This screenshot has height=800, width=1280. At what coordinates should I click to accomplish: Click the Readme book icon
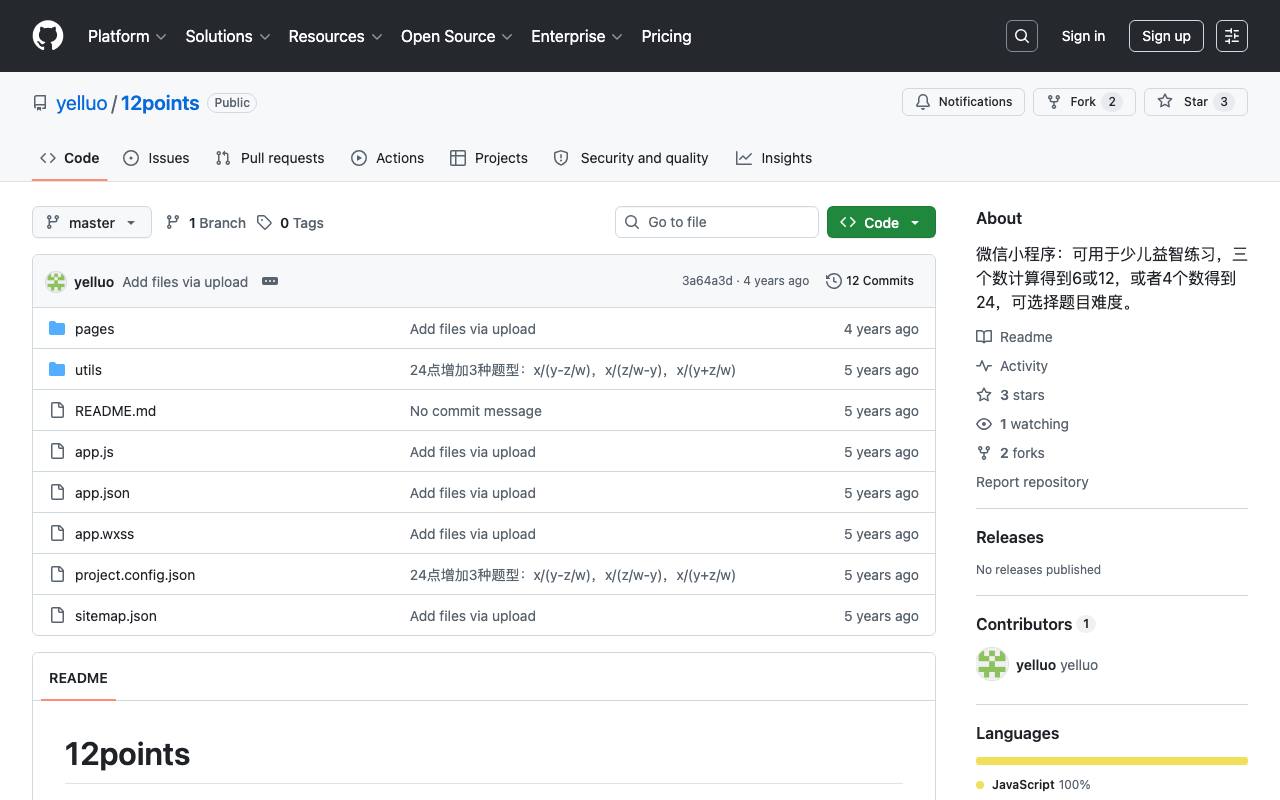(984, 337)
